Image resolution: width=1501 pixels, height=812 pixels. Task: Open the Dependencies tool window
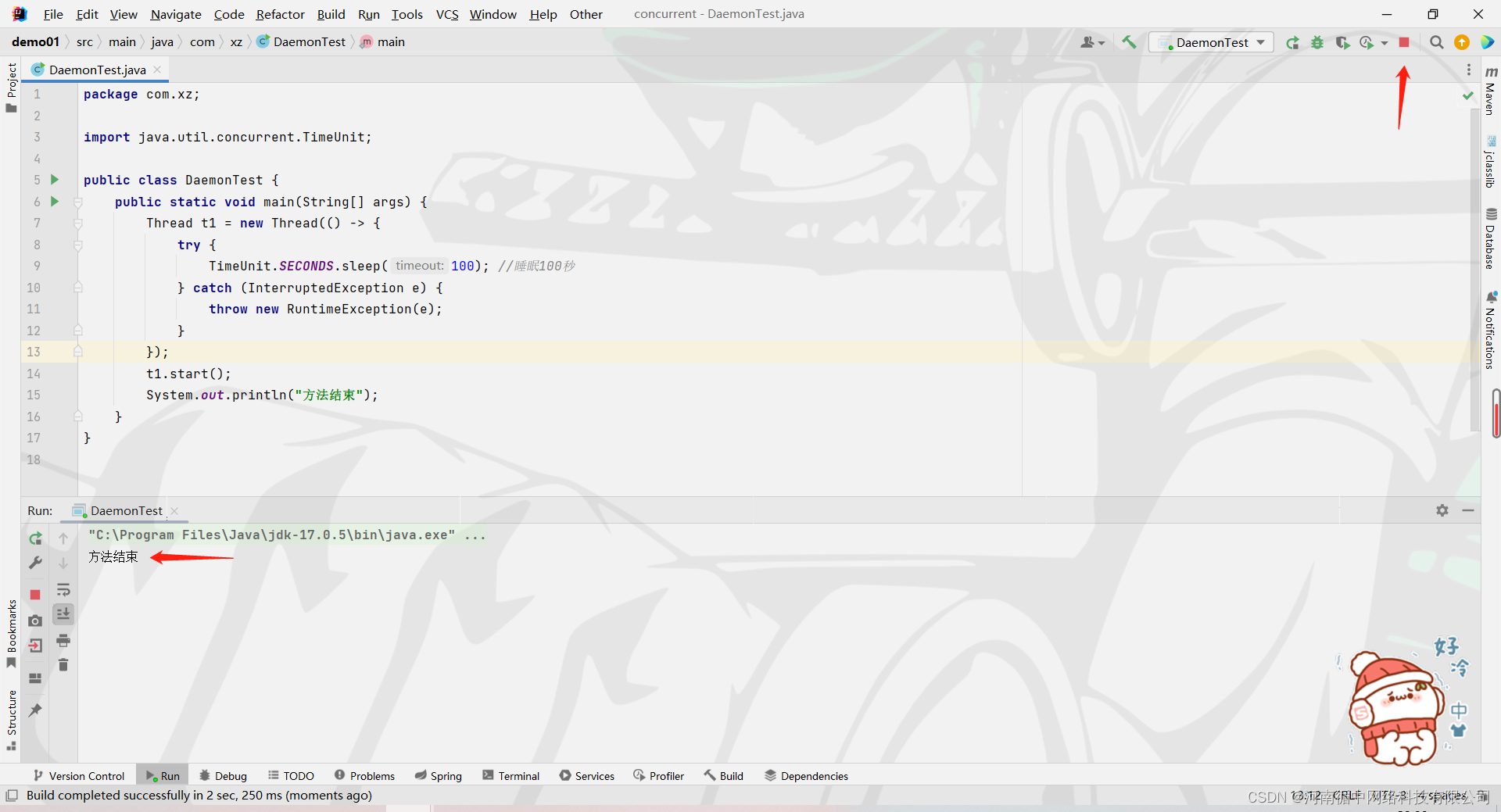pos(806,775)
